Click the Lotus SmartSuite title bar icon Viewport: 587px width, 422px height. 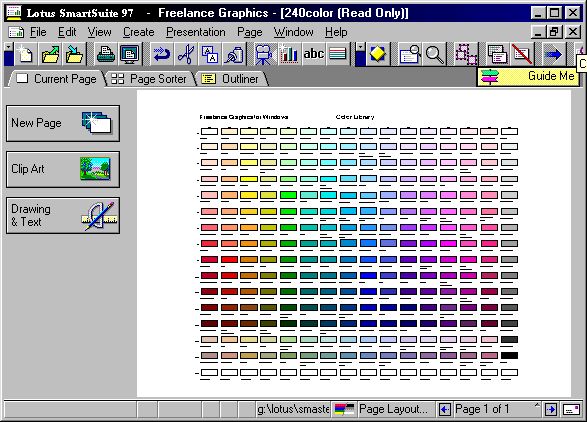tap(14, 12)
